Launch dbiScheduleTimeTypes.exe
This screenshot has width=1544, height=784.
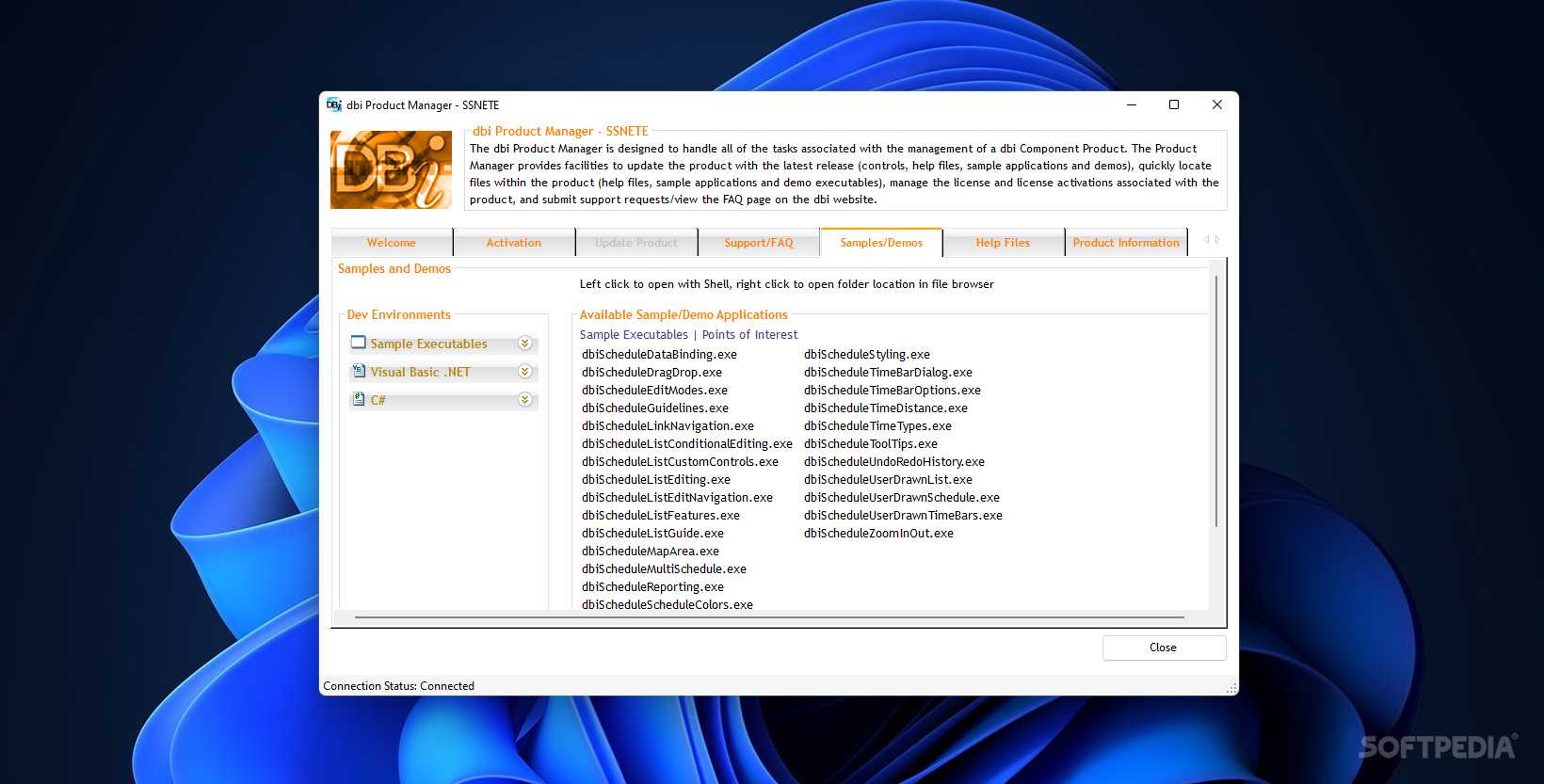click(x=877, y=426)
